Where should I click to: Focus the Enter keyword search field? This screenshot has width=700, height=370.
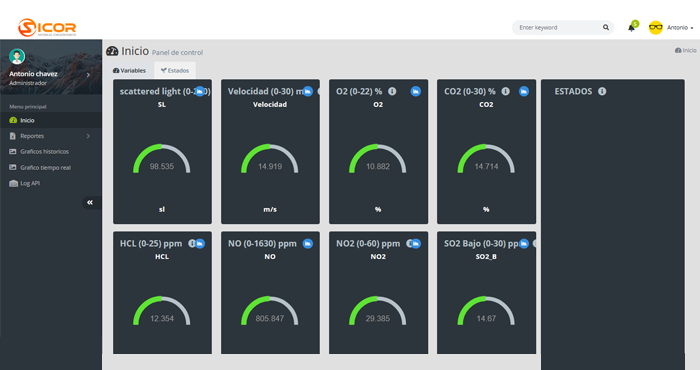(558, 28)
